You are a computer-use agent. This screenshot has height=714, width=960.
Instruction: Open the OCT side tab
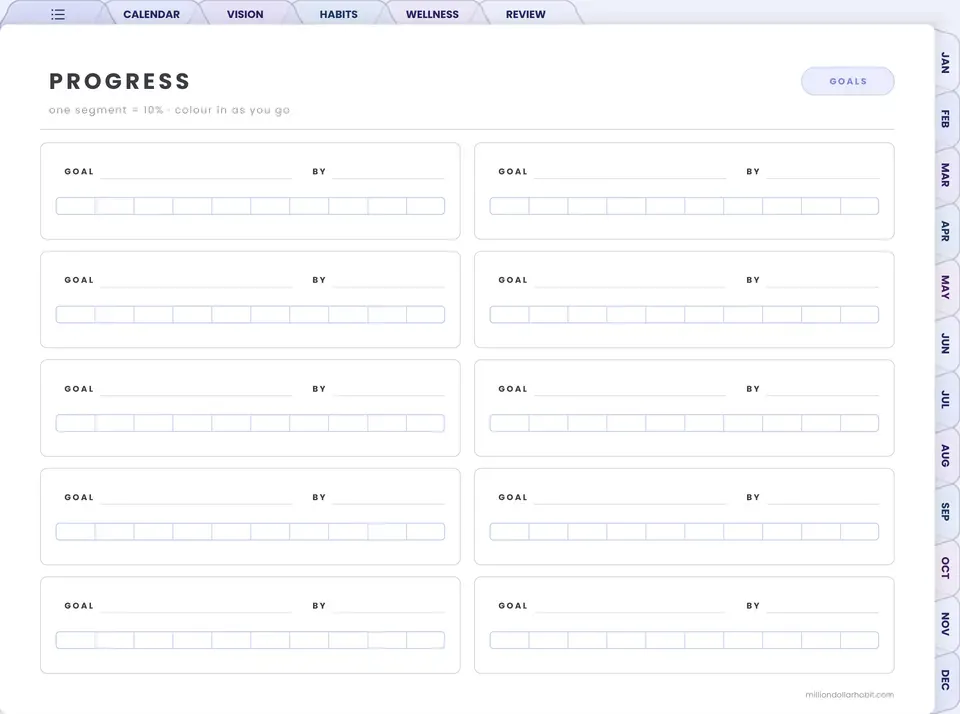coord(945,568)
